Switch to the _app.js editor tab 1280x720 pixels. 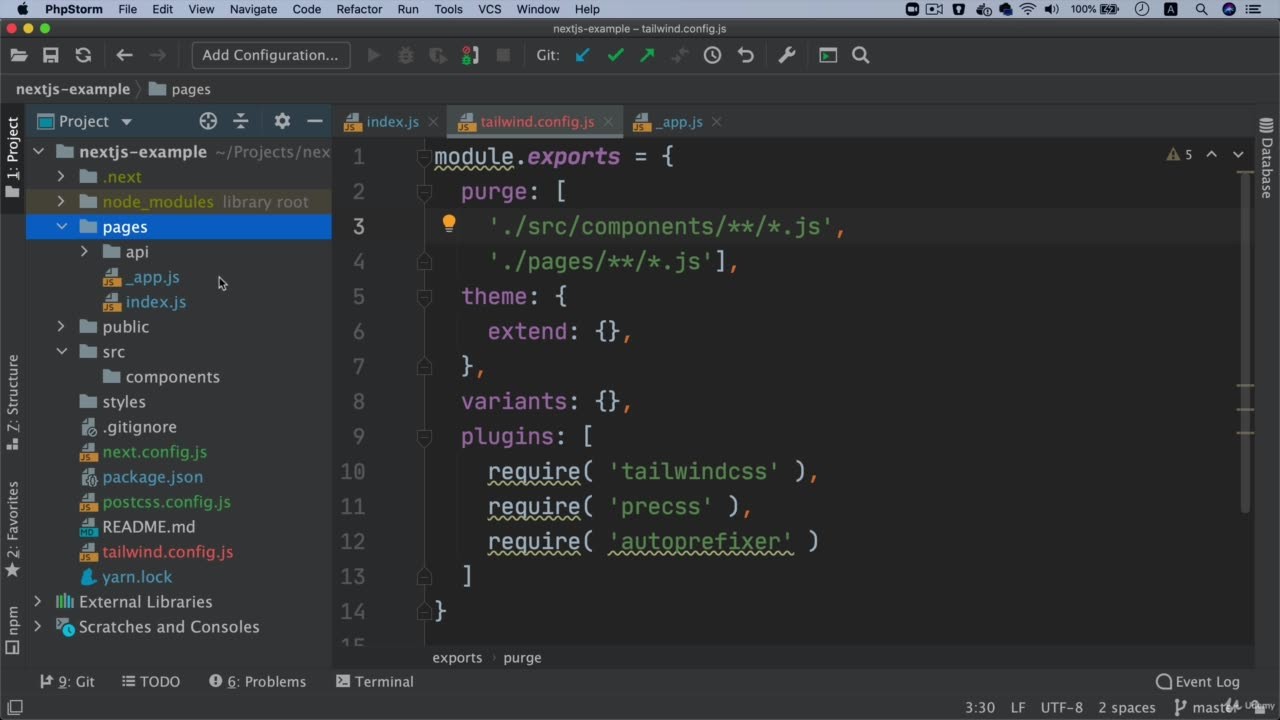(680, 122)
